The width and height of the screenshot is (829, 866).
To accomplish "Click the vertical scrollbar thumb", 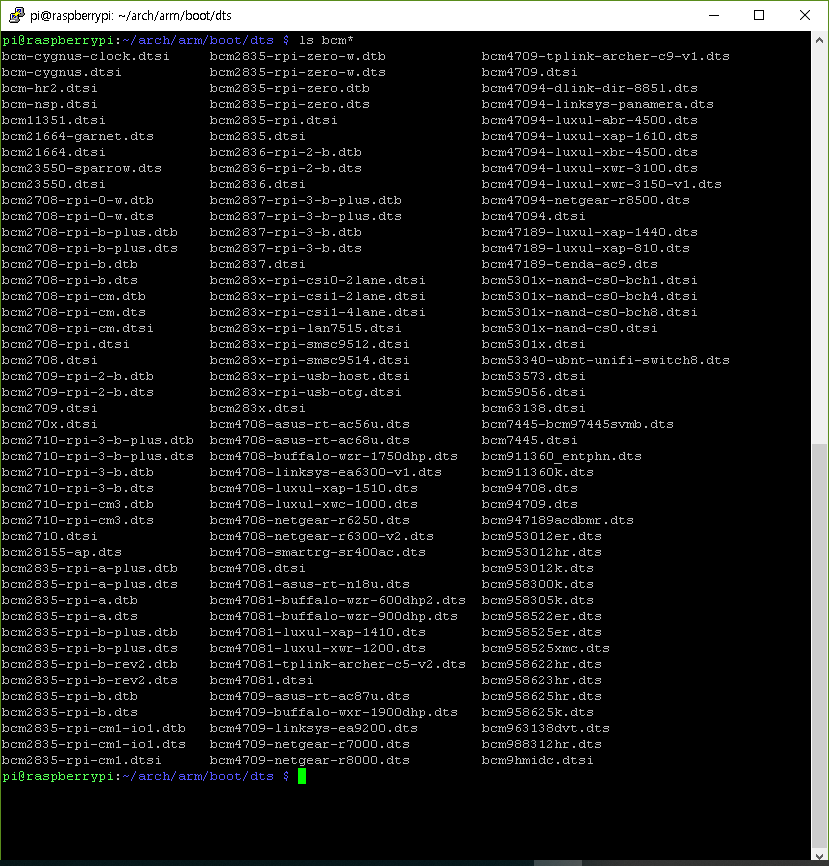I will click(x=819, y=645).
